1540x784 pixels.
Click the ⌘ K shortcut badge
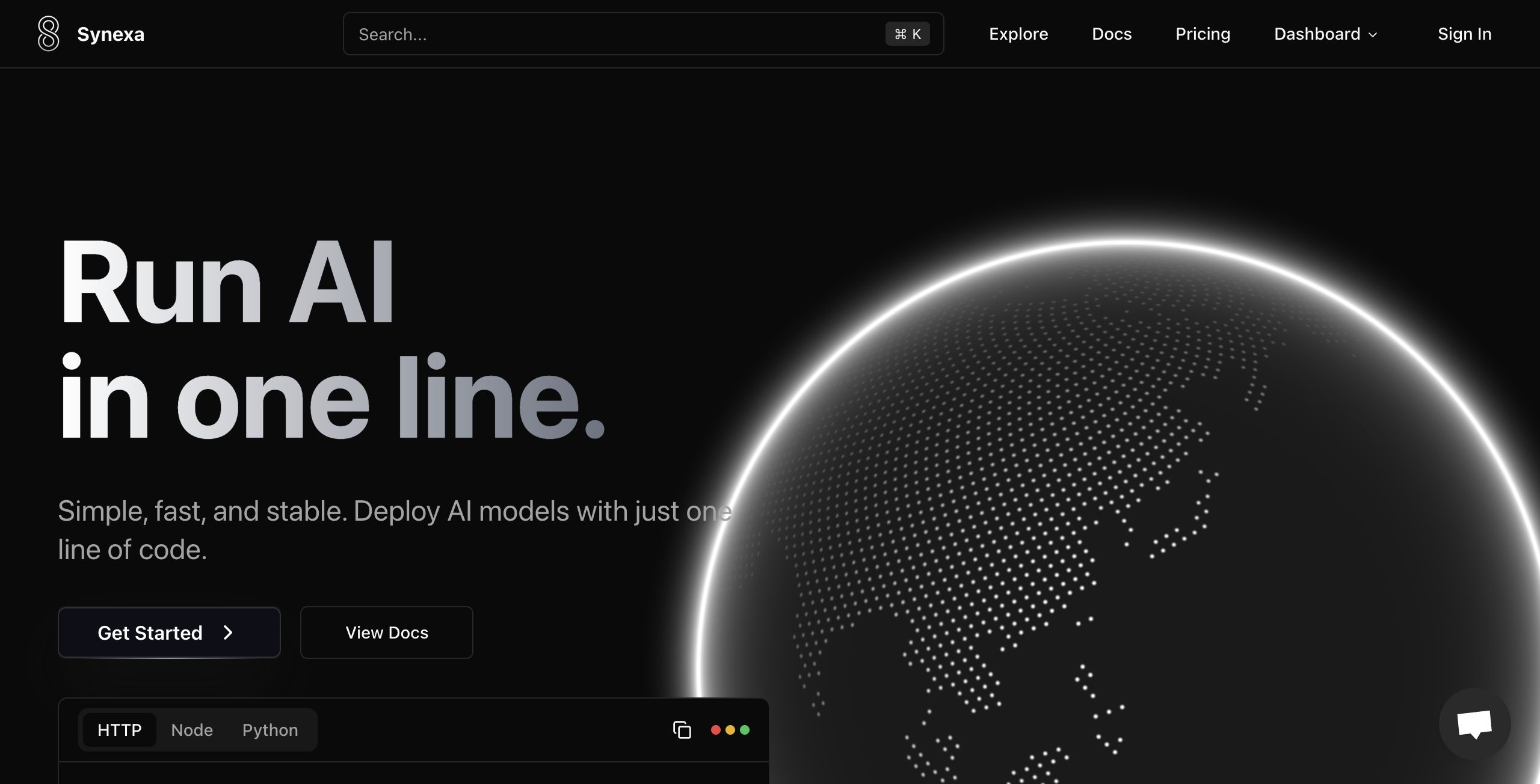point(907,34)
